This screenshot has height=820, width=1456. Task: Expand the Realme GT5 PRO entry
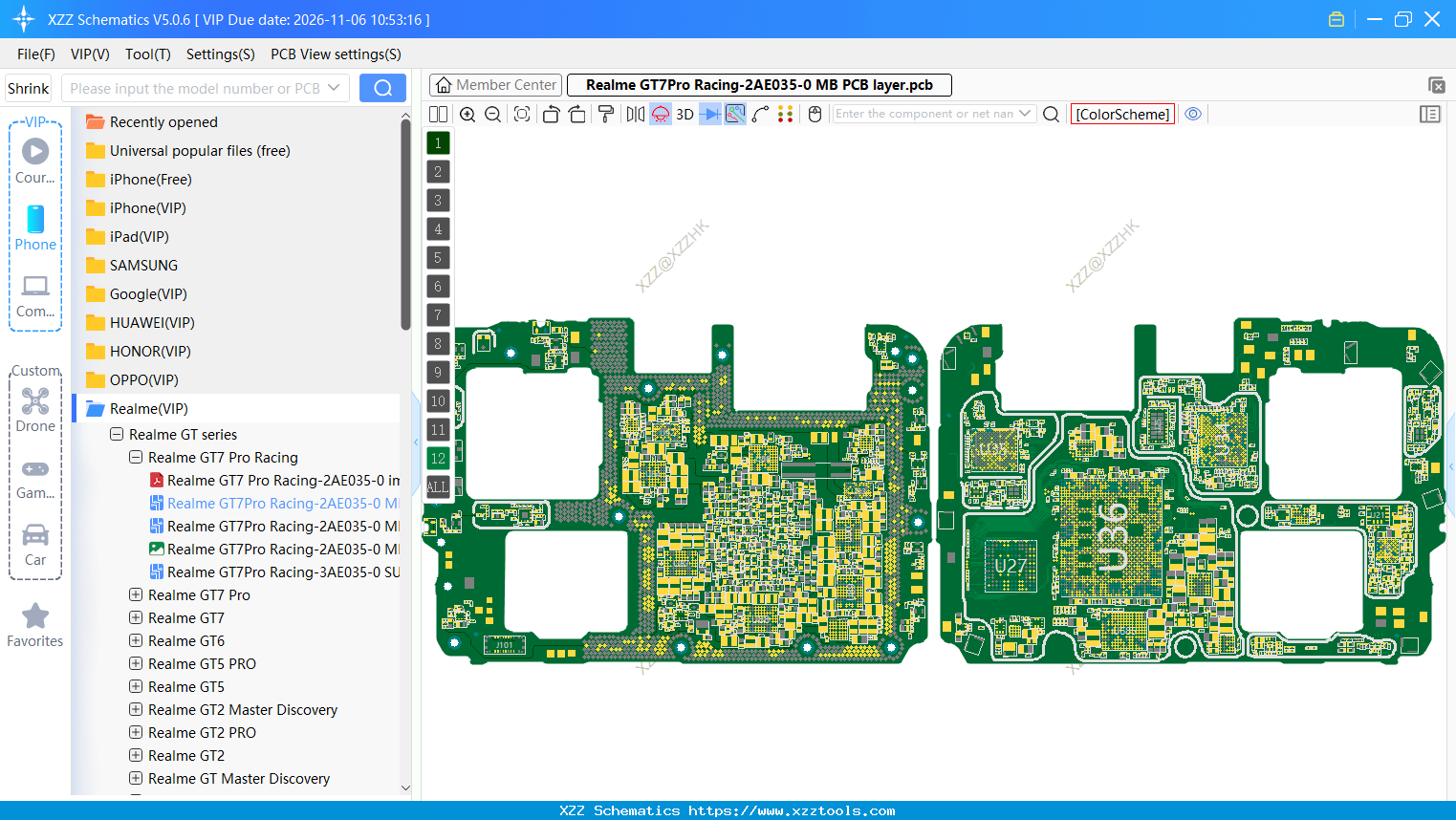point(135,663)
